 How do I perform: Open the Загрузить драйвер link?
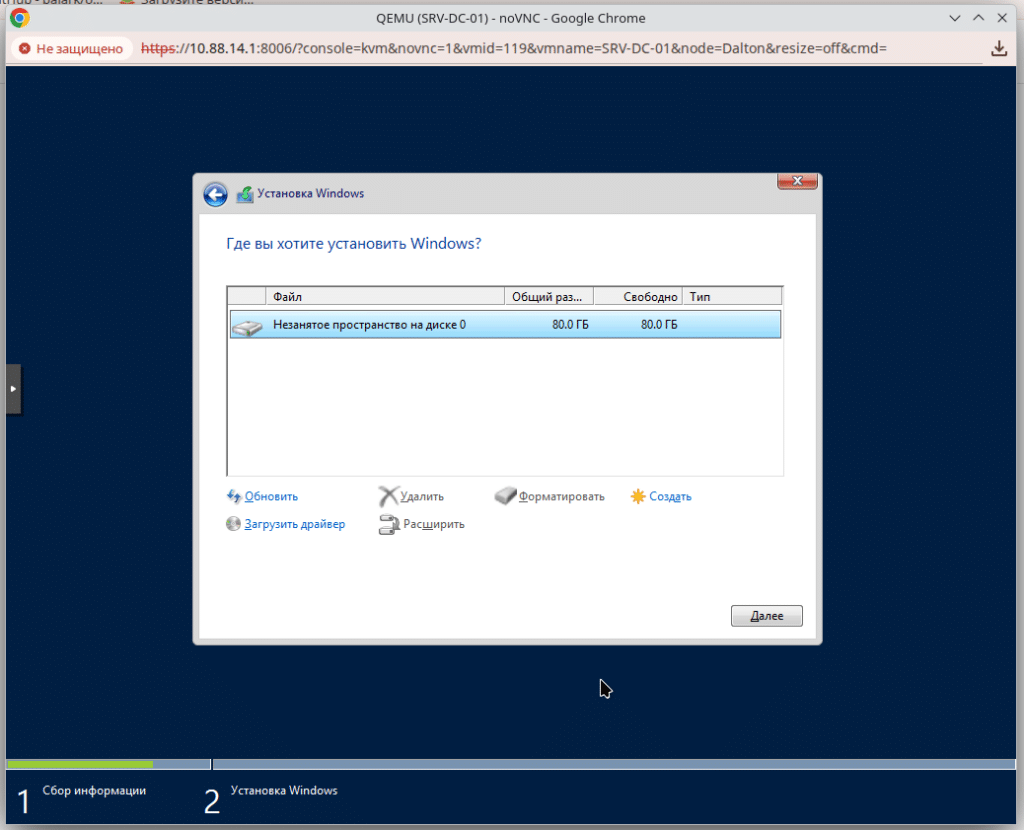tap(294, 524)
